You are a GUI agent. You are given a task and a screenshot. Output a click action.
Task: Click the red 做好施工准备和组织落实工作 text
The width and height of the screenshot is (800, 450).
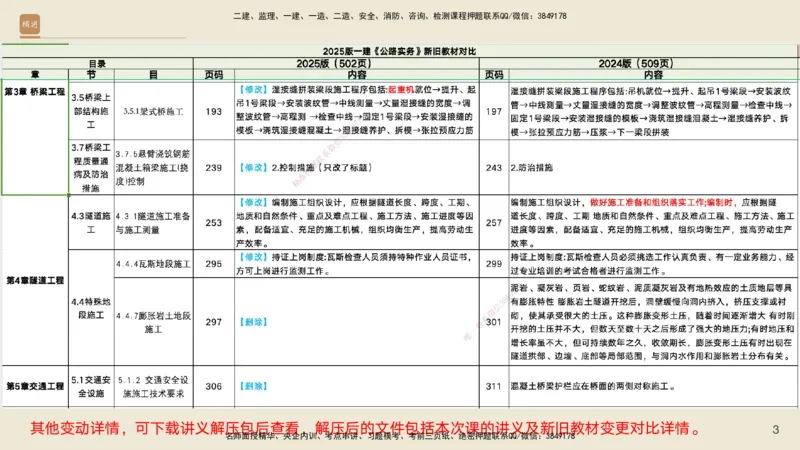pyautogui.click(x=647, y=203)
